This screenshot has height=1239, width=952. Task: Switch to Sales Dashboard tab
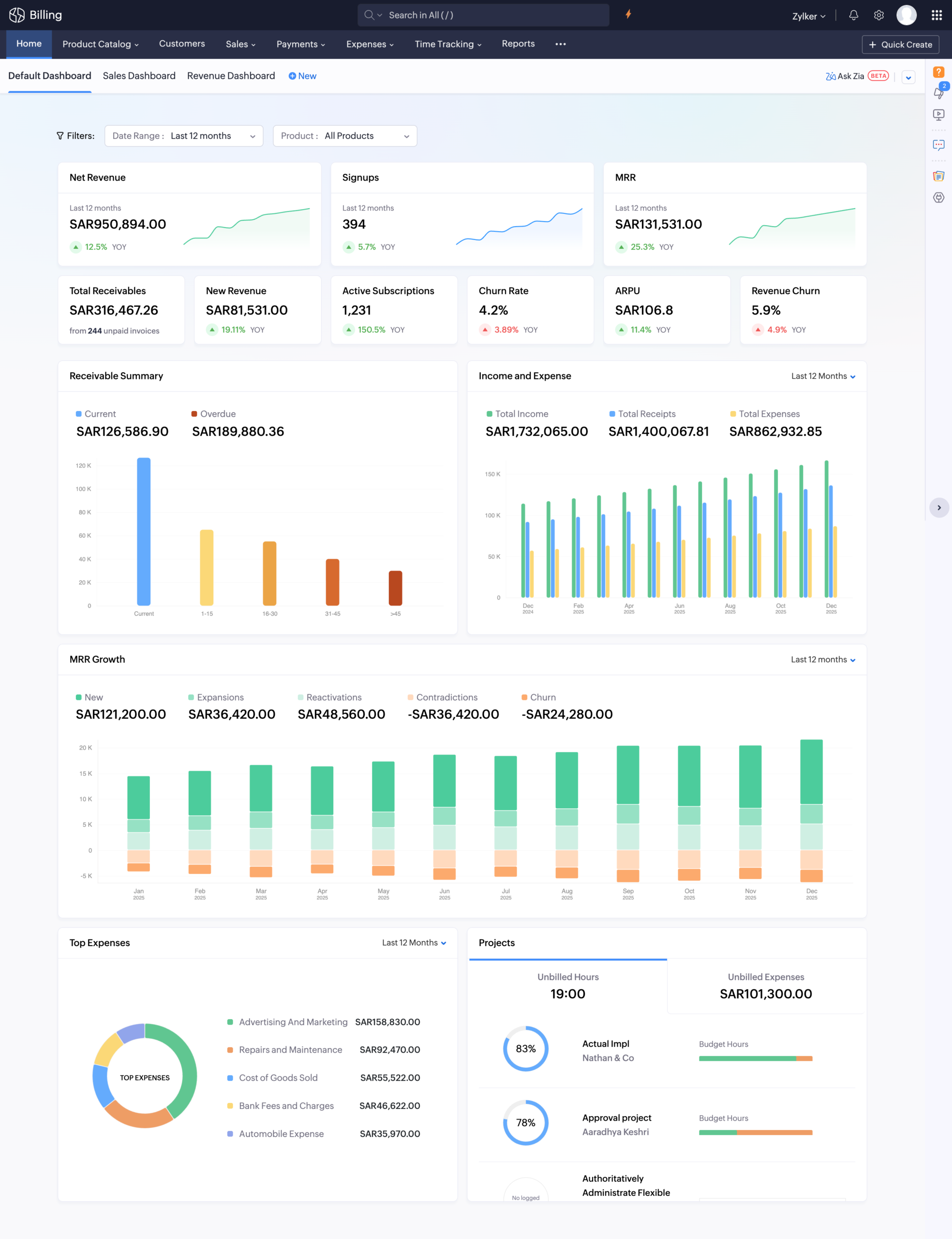click(x=139, y=76)
